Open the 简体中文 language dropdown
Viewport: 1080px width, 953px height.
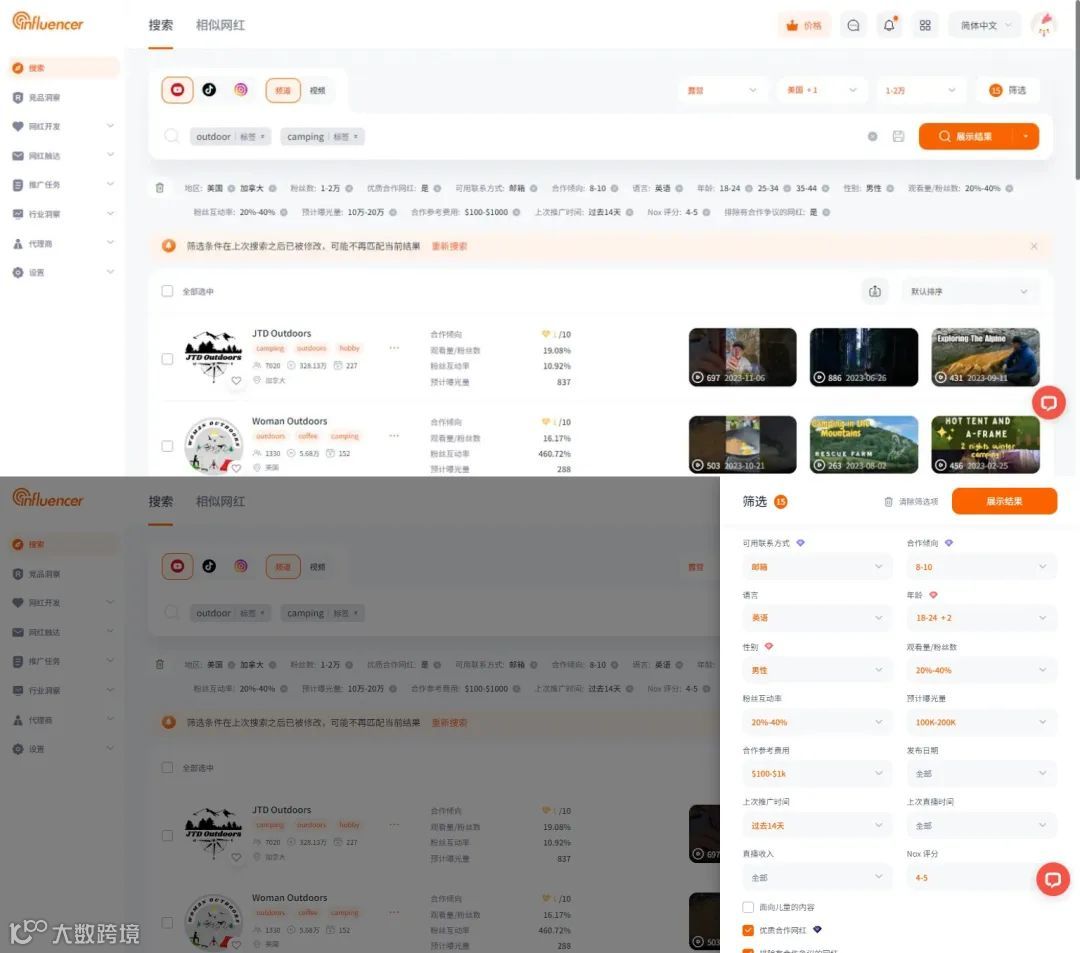pyautogui.click(x=985, y=25)
